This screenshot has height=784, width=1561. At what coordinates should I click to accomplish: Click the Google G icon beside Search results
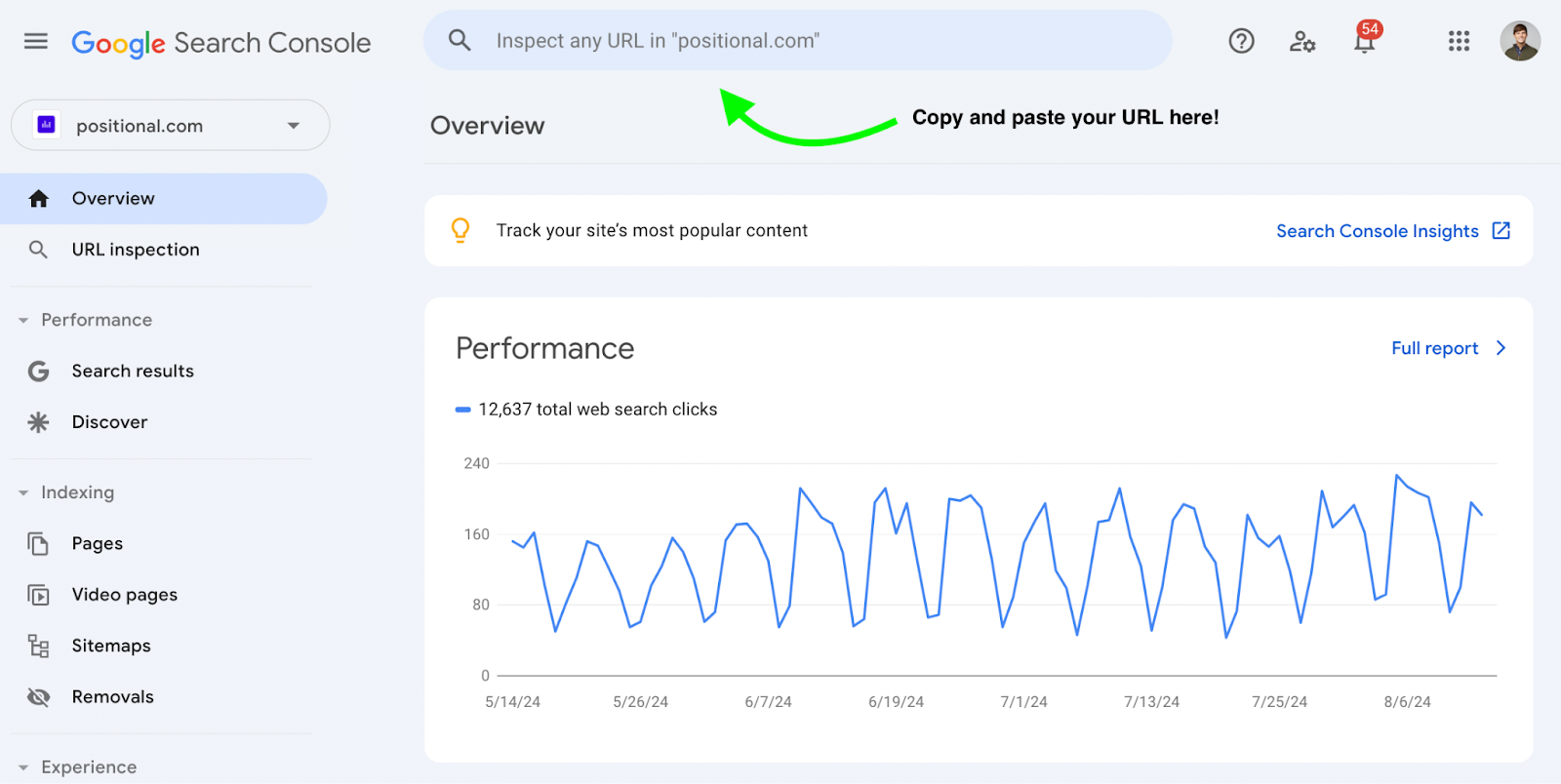[38, 372]
